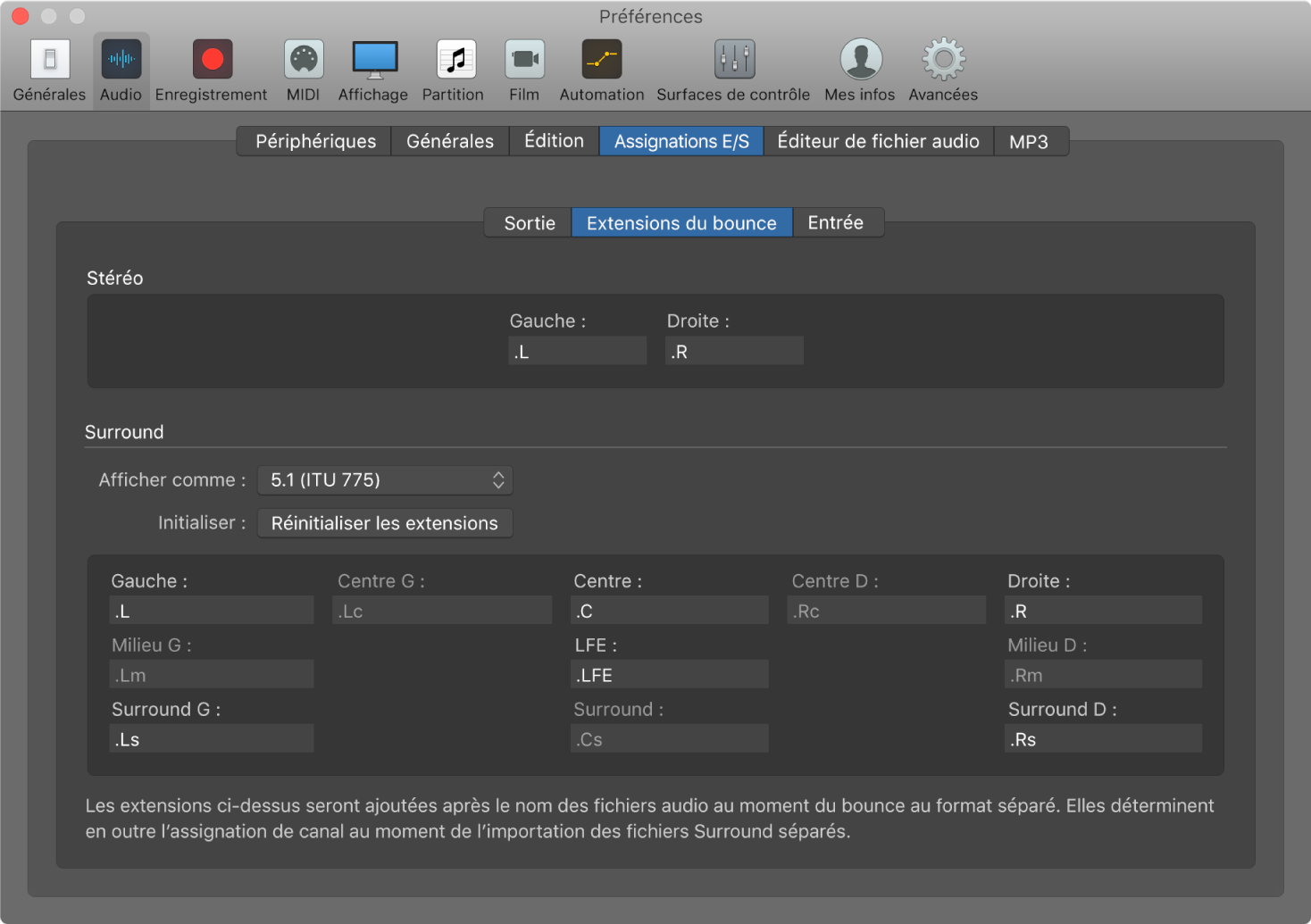Open the Éditeur de fichier audio tab
Screen dimensions: 1311x924
pyautogui.click(x=879, y=141)
